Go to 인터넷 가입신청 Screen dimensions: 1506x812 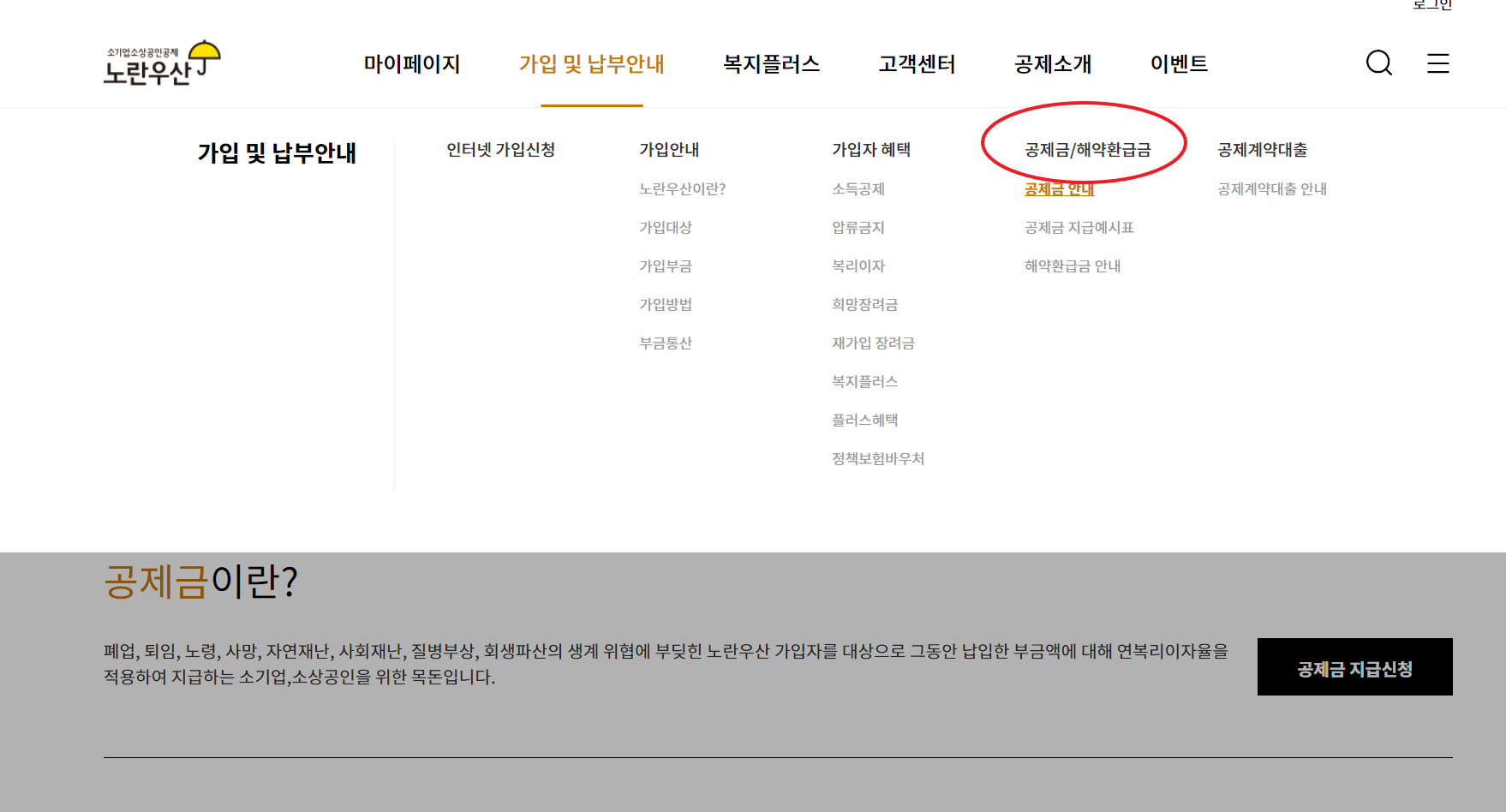tap(500, 150)
